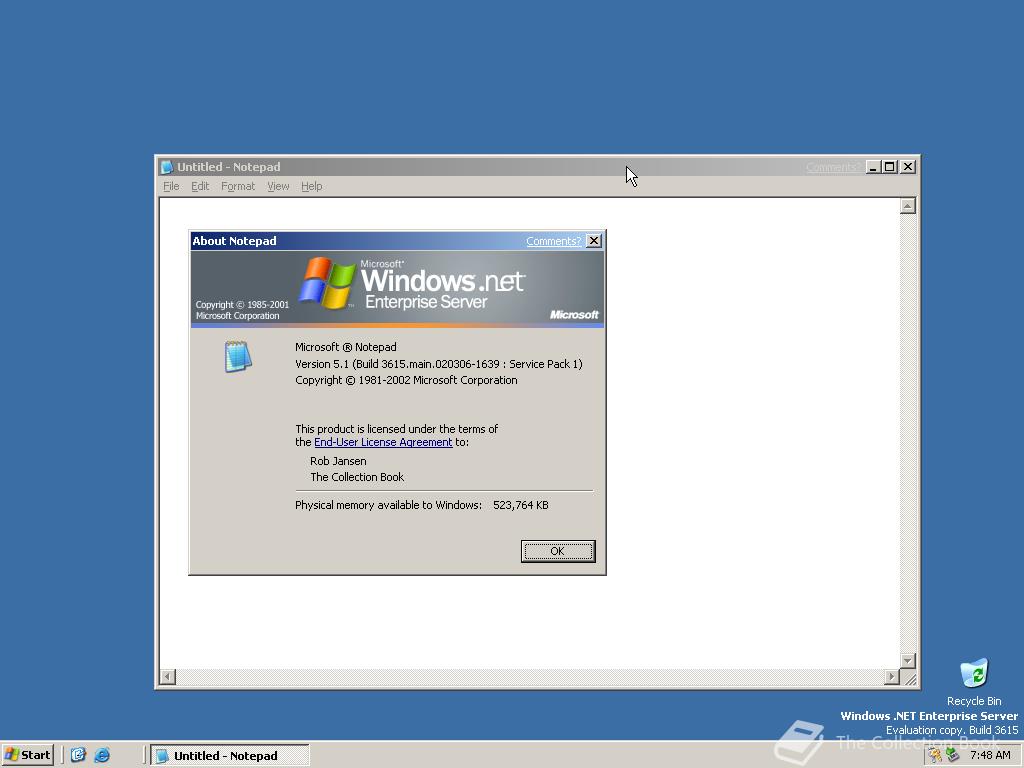
Task: Open the View menu in Notepad
Action: [x=278, y=186]
